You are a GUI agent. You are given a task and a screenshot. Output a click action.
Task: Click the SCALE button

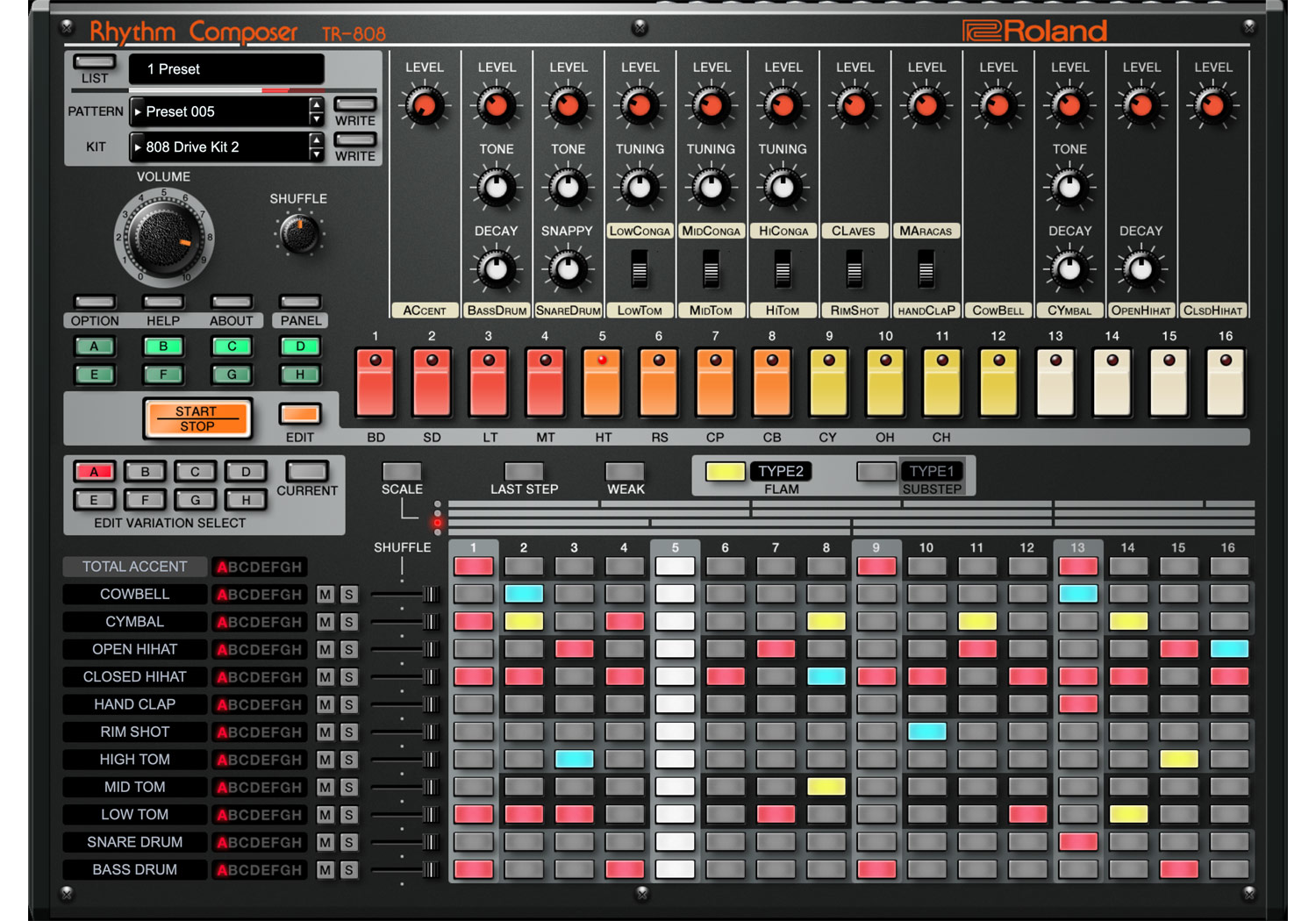point(402,471)
